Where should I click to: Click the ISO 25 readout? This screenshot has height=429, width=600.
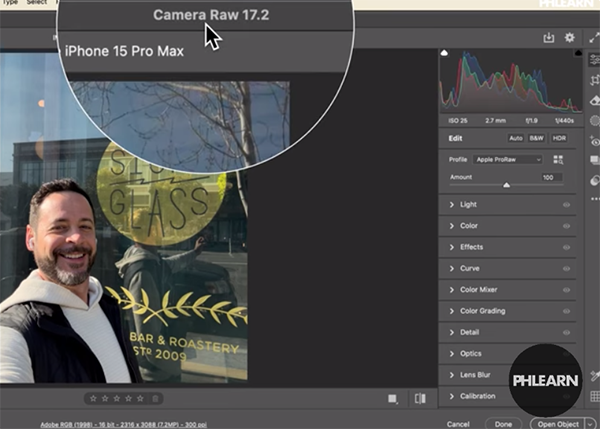click(x=458, y=121)
